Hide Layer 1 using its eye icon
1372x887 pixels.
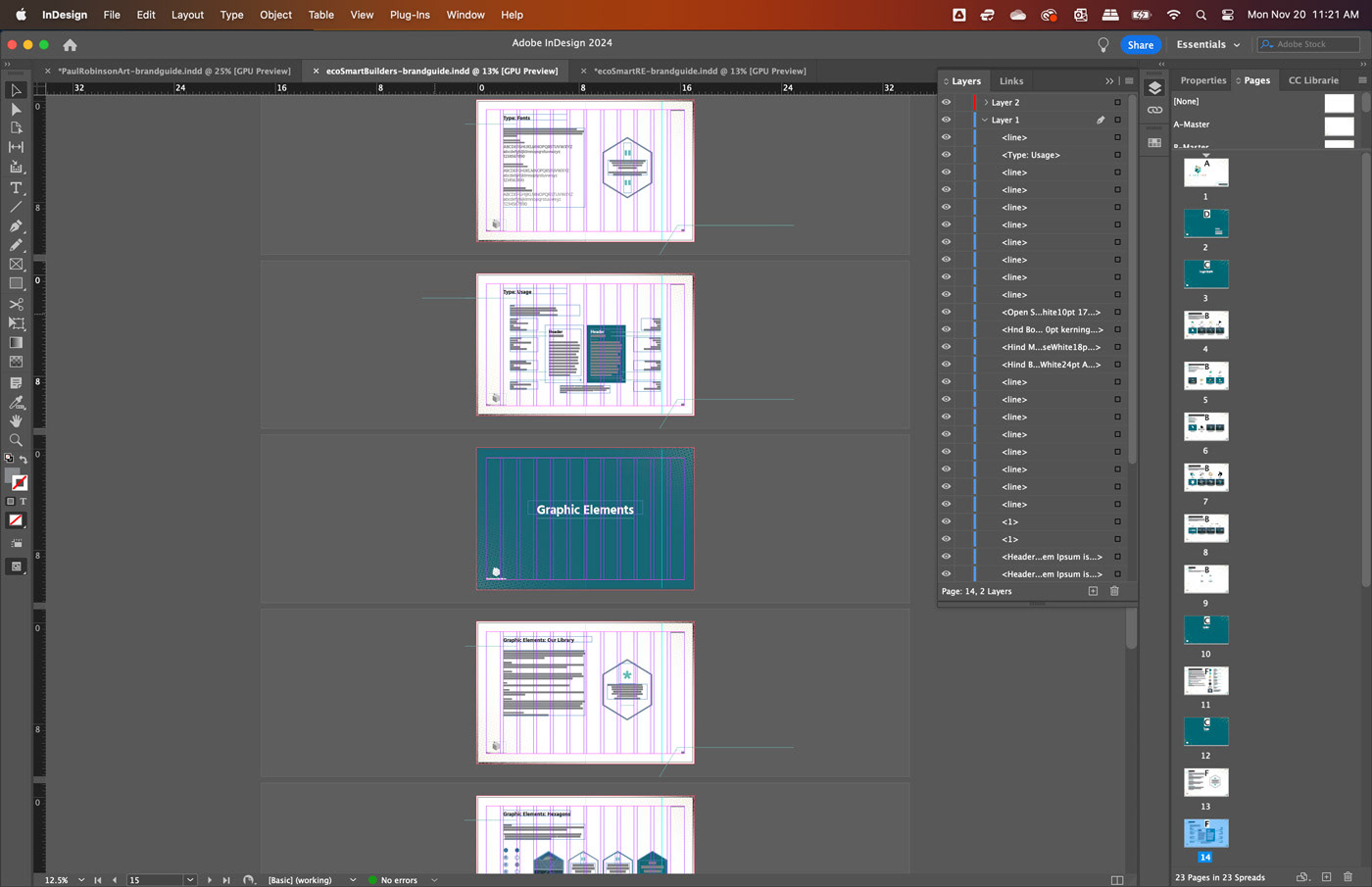[946, 120]
